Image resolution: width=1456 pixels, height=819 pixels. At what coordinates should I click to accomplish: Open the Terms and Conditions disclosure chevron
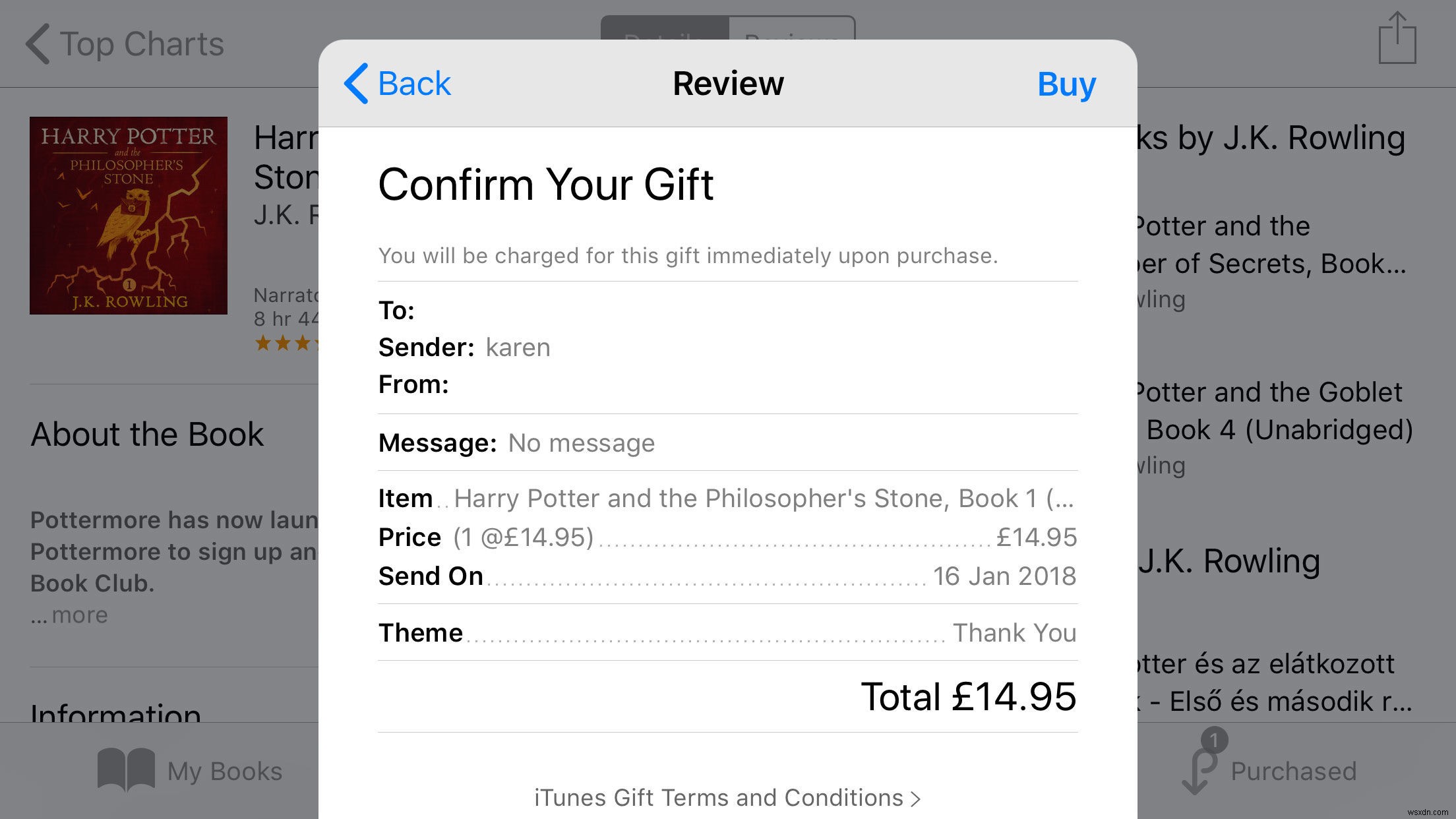click(917, 797)
